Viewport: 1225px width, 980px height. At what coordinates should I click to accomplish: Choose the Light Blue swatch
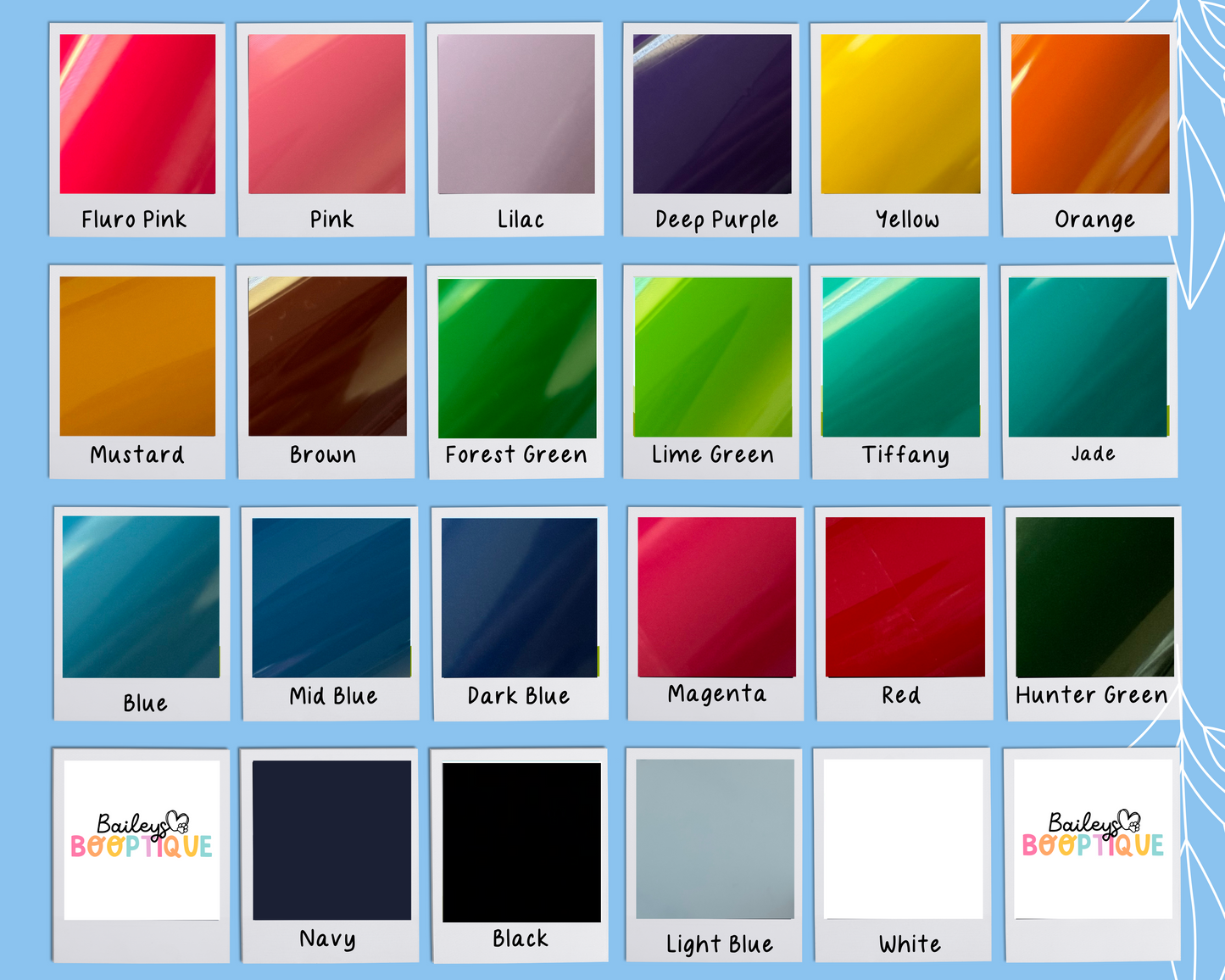[x=715, y=838]
